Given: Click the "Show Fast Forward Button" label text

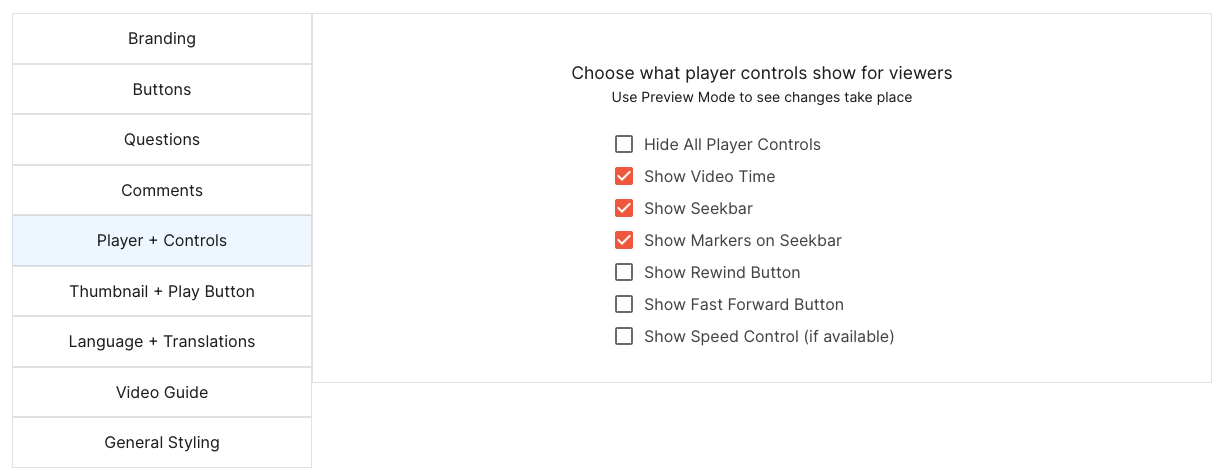Looking at the screenshot, I should (744, 305).
